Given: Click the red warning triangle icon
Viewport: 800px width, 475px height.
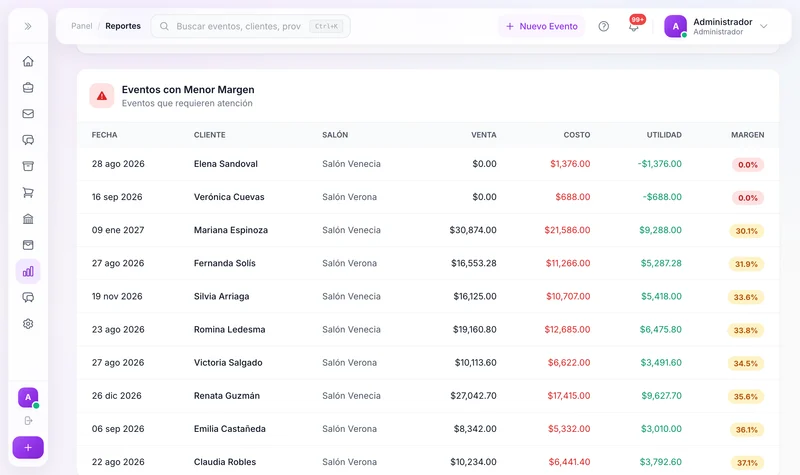Looking at the screenshot, I should [x=102, y=96].
